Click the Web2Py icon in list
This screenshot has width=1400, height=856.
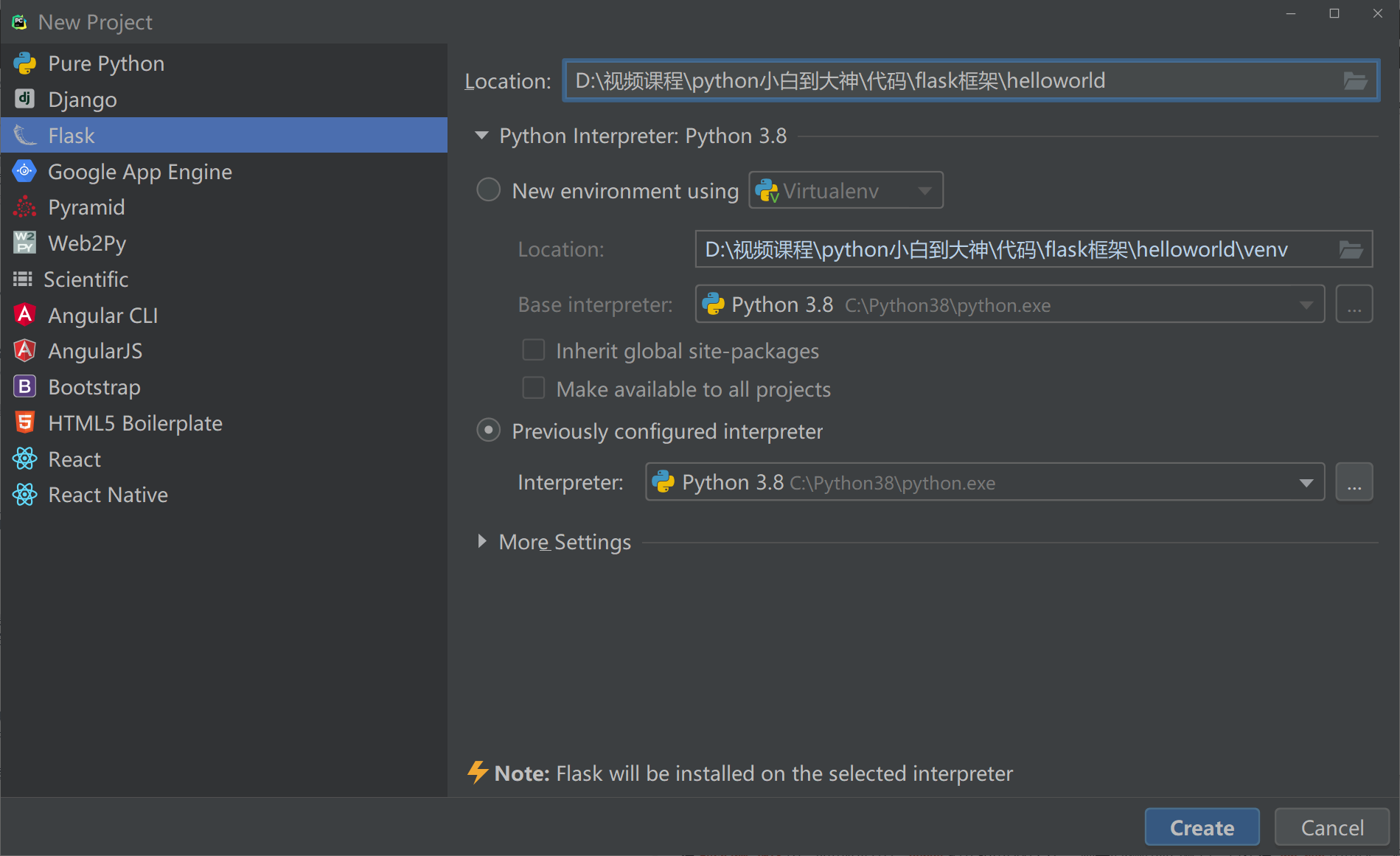[24, 243]
